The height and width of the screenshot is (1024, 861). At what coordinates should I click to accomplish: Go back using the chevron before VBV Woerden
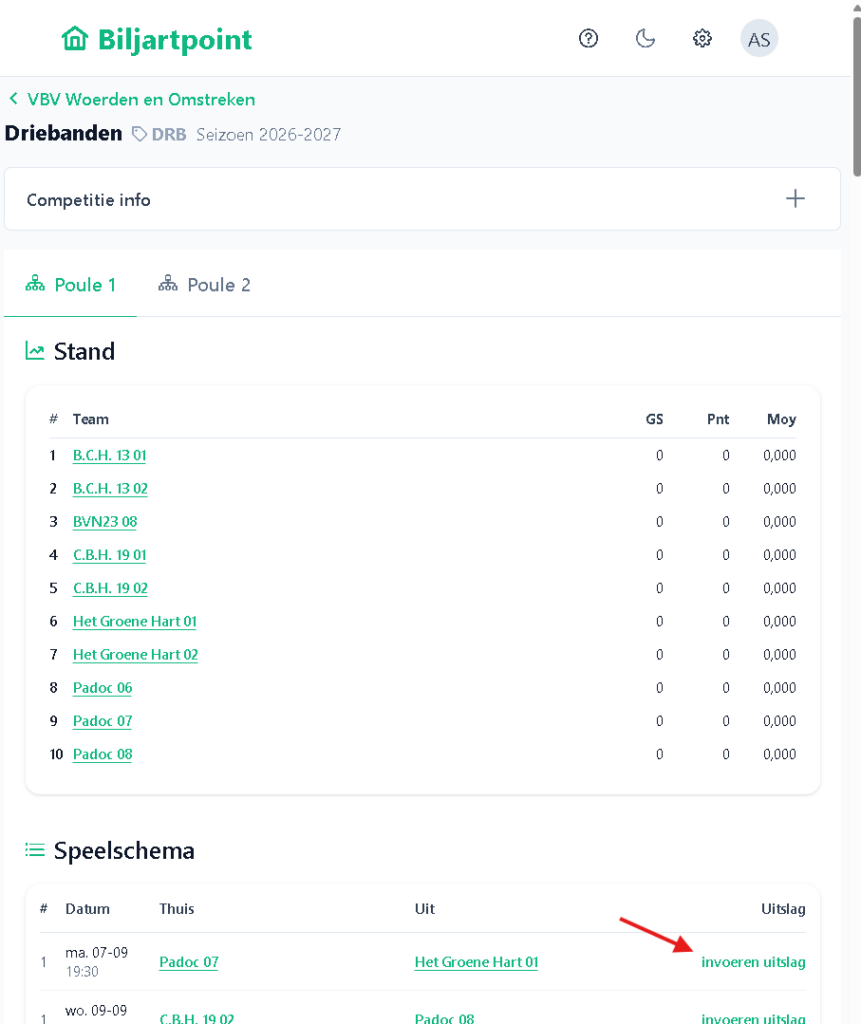[13, 99]
